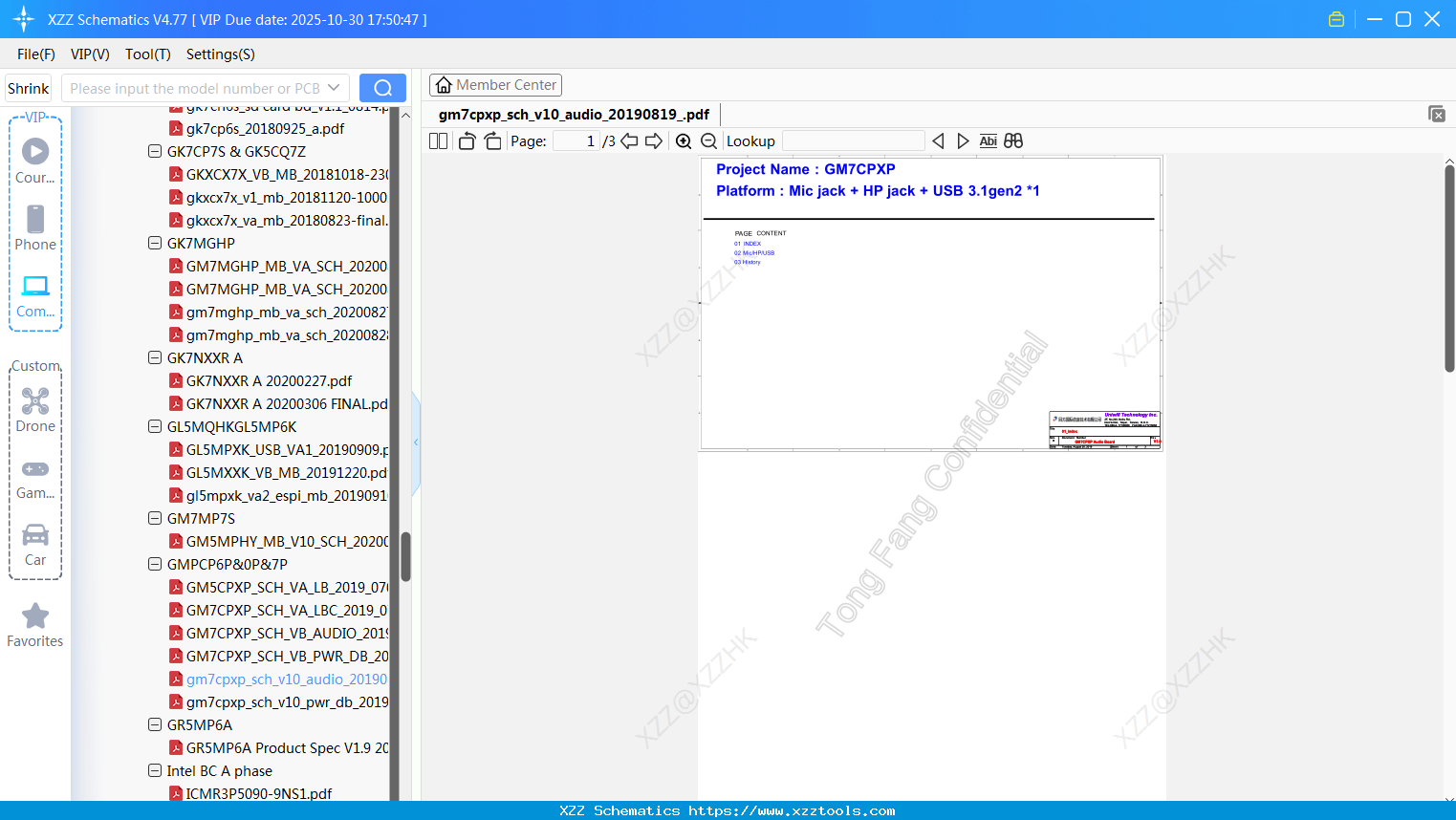Image resolution: width=1456 pixels, height=820 pixels.
Task: Click the document viewer vertical scrollbar thumb
Action: [x=1449, y=268]
